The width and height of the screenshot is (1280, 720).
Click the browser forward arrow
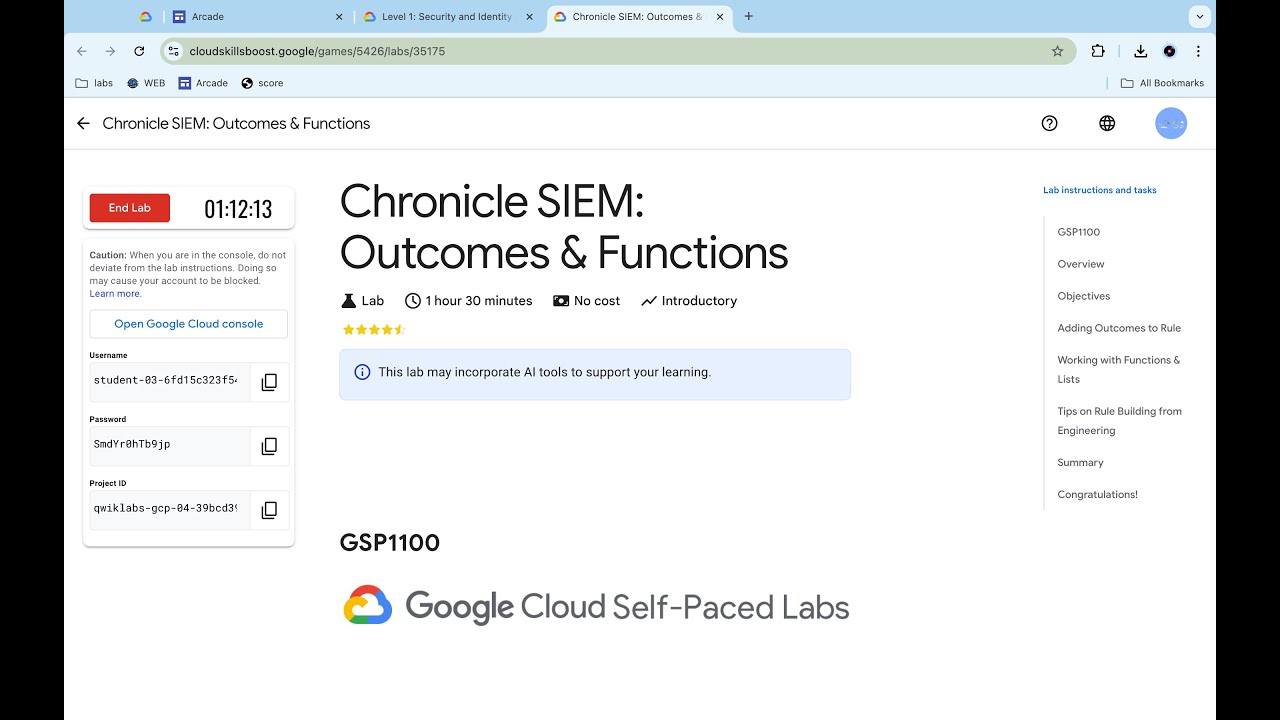[110, 51]
